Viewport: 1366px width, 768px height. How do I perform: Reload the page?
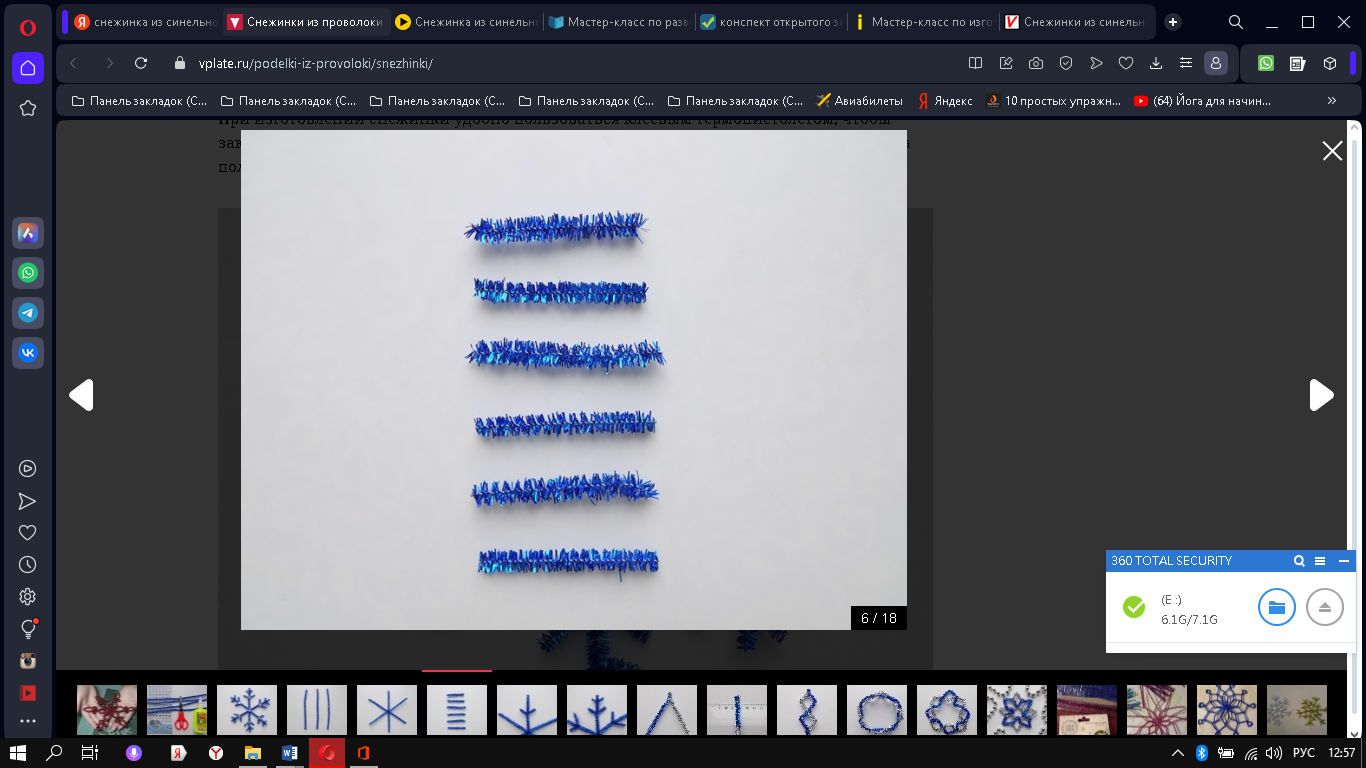click(x=141, y=63)
